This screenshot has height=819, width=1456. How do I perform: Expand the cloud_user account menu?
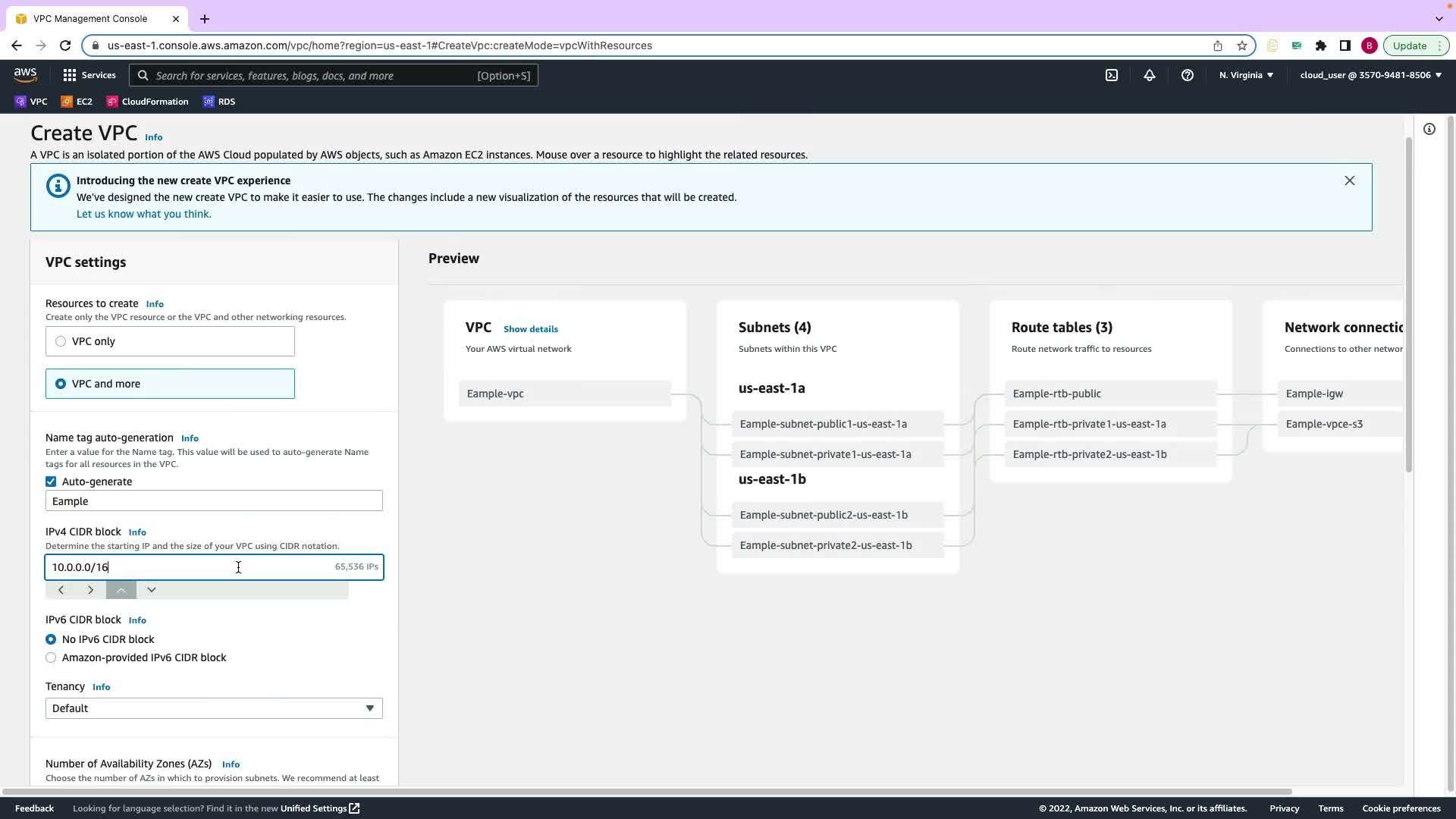coord(1370,75)
